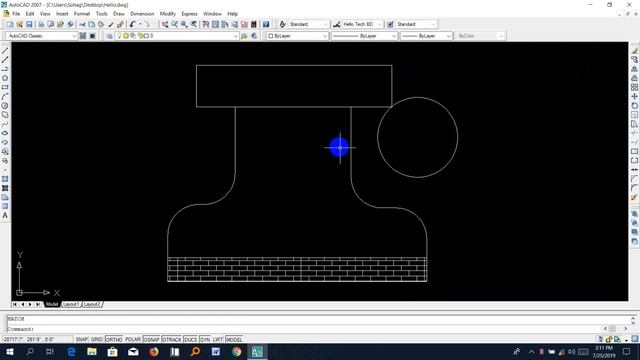Select the Arc draw tool
This screenshot has height=360, width=640.
[5, 96]
